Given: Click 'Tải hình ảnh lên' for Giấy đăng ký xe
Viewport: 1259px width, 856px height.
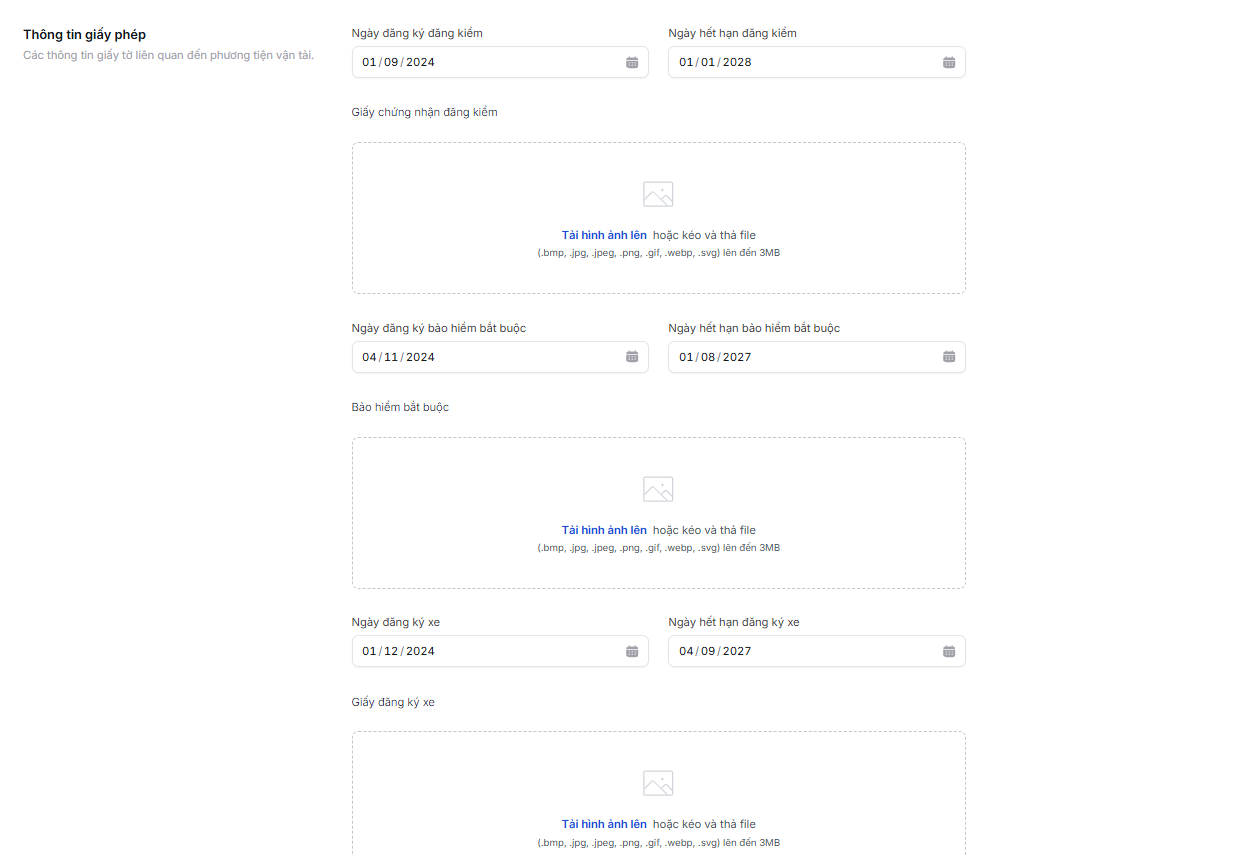Looking at the screenshot, I should [604, 824].
